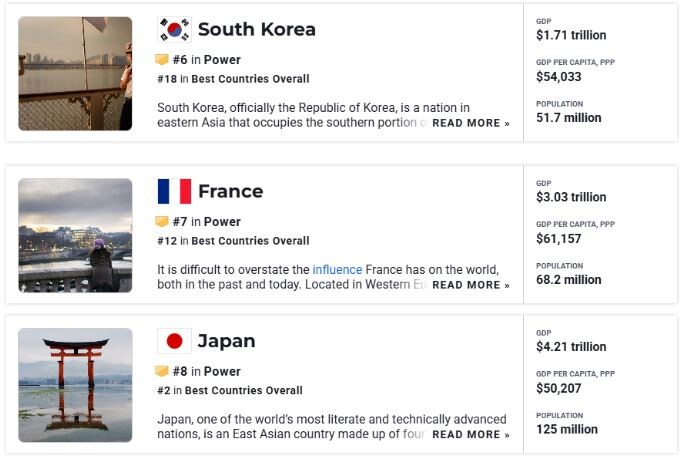Click the France flag icon

click(174, 191)
